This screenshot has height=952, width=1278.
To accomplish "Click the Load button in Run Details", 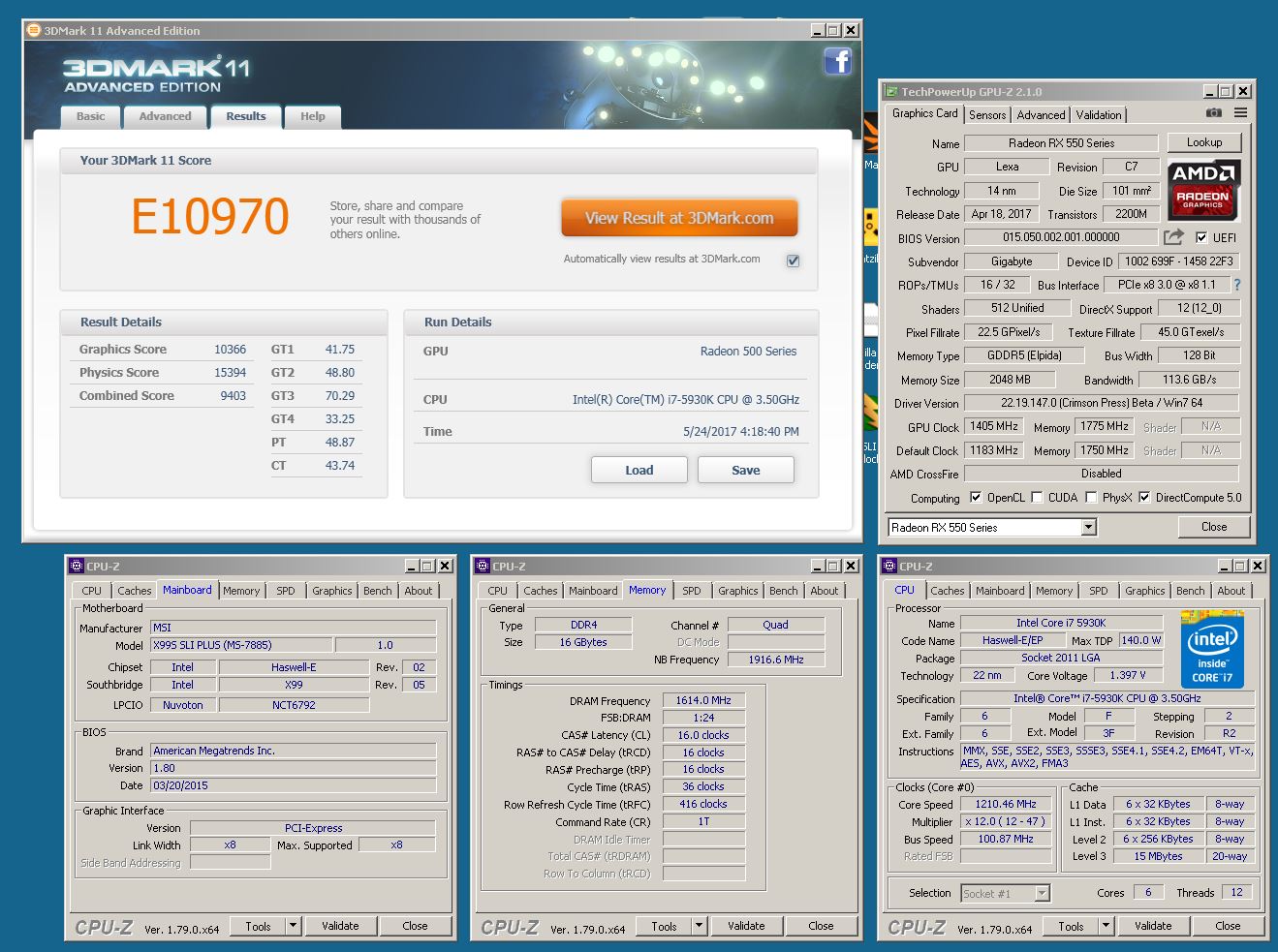I will click(x=639, y=470).
